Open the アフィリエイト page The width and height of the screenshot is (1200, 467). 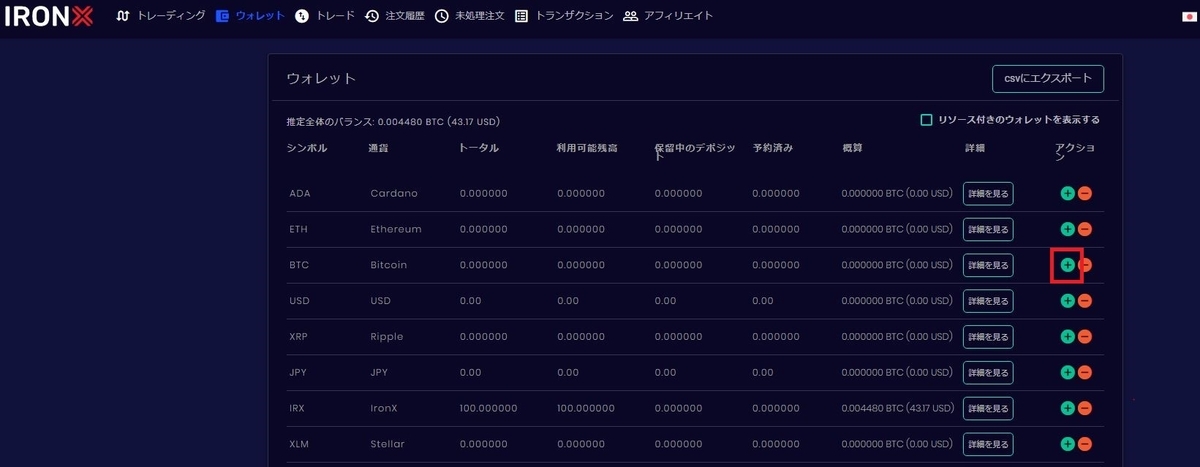click(x=668, y=16)
